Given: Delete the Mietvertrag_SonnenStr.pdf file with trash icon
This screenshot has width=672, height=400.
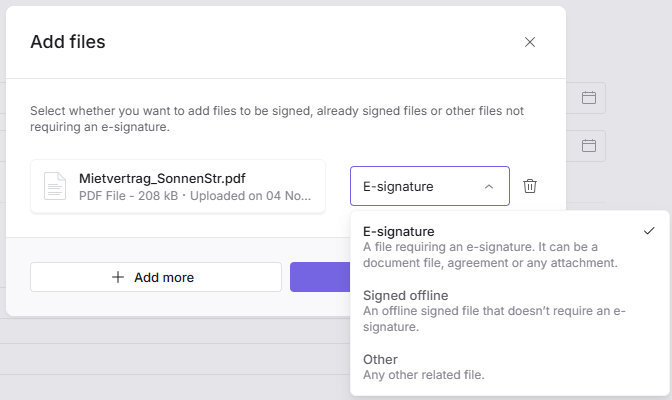Looking at the screenshot, I should click(530, 186).
